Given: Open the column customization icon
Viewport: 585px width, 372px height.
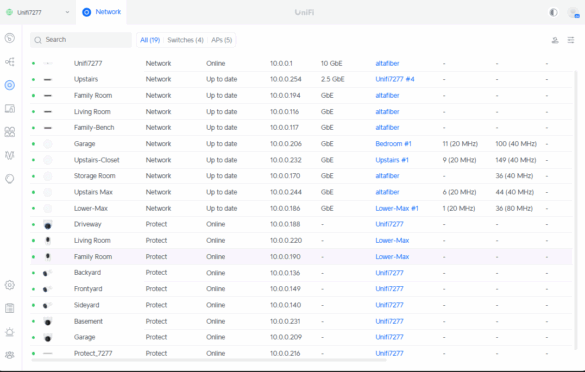Looking at the screenshot, I should pyautogui.click(x=571, y=40).
